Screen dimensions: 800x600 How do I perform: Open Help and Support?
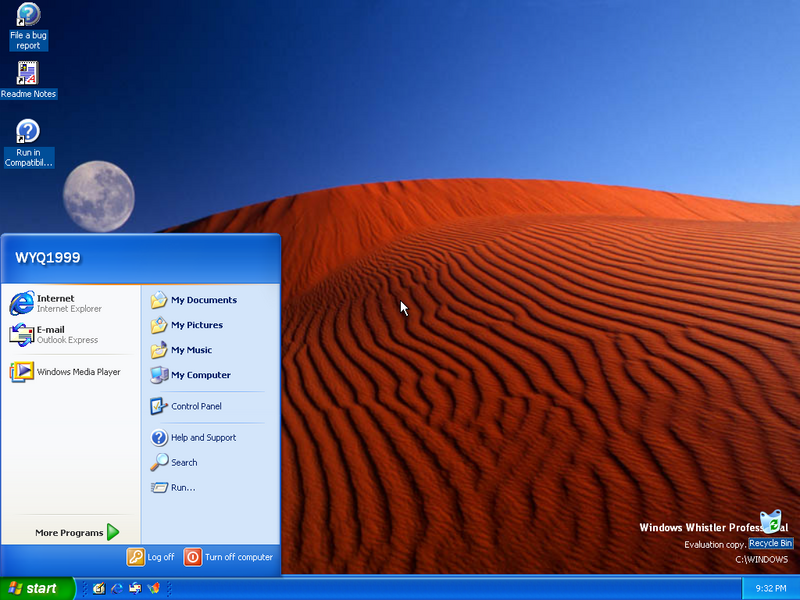[203, 437]
